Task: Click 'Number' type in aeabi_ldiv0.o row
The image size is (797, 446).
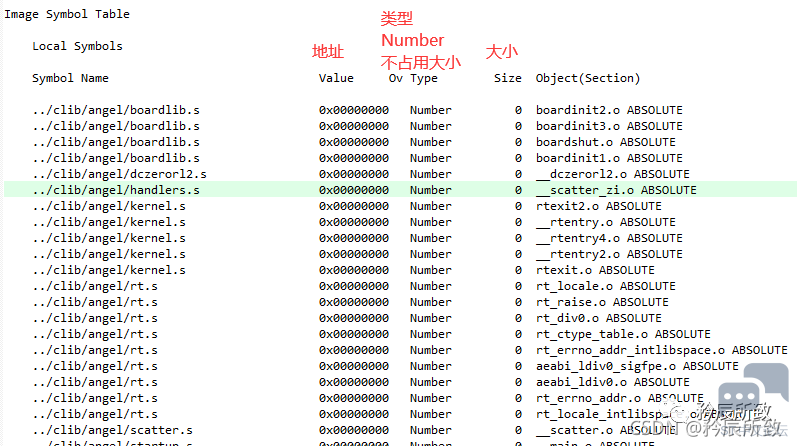Action: point(431,382)
